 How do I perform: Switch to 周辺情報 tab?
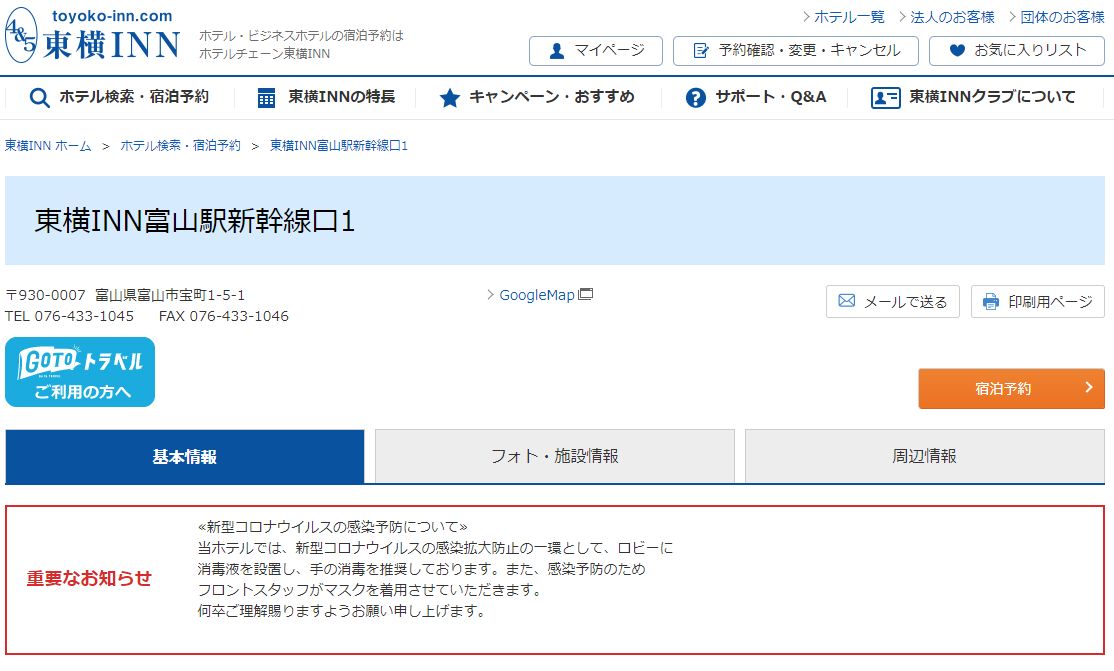pyautogui.click(x=924, y=456)
